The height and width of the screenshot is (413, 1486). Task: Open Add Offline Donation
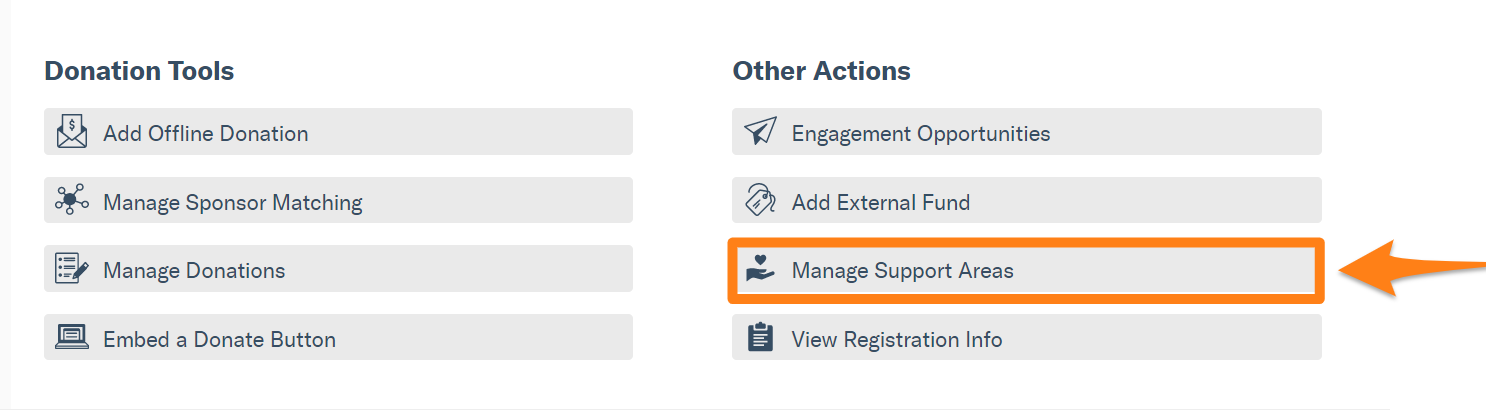(x=338, y=132)
